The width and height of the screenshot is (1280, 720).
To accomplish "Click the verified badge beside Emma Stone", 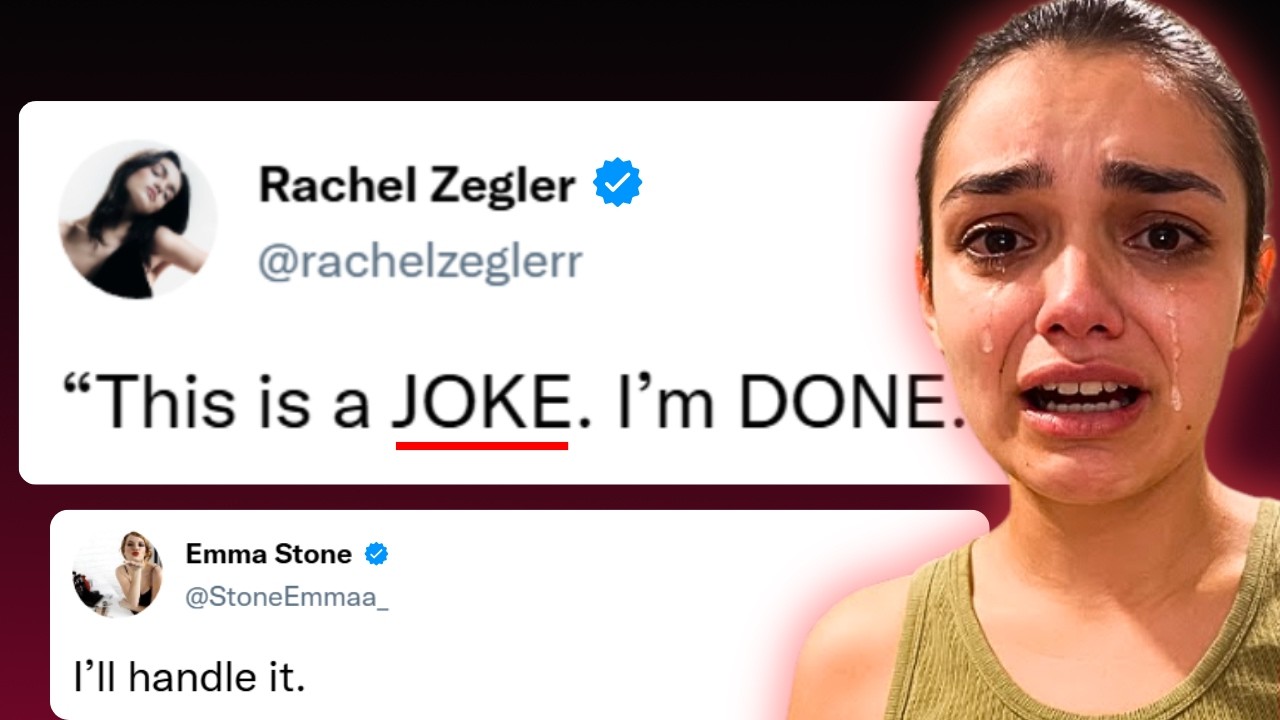I will tap(376, 554).
